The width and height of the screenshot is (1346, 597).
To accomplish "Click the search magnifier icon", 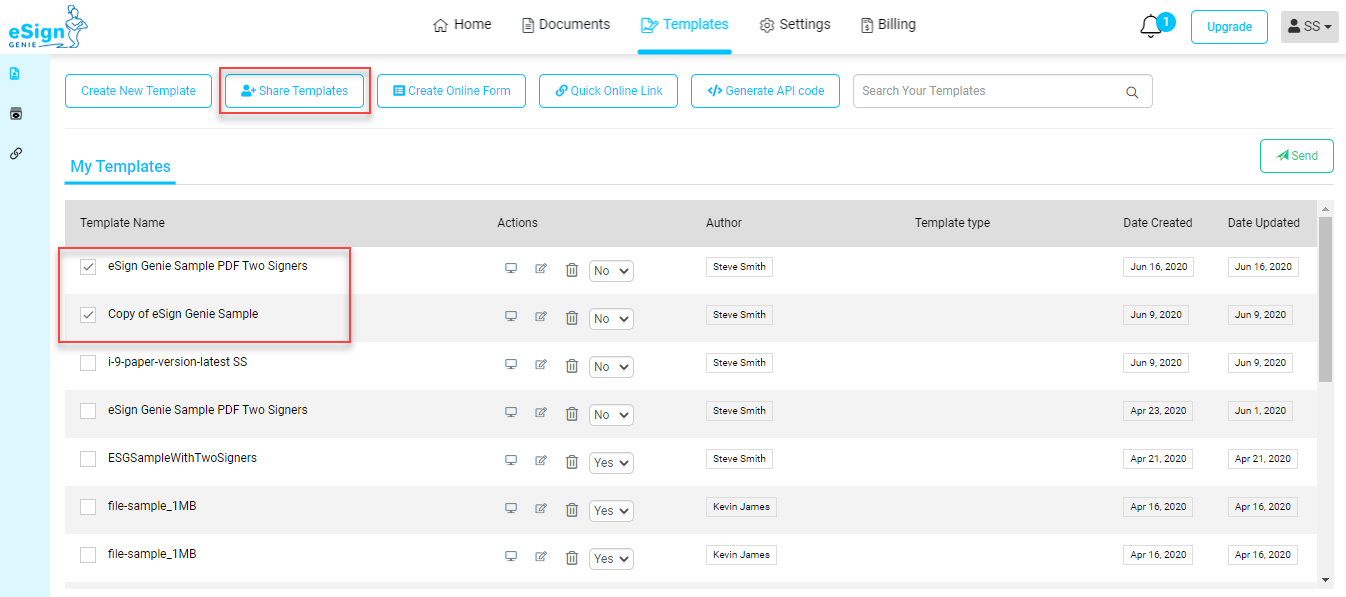I will point(1132,92).
